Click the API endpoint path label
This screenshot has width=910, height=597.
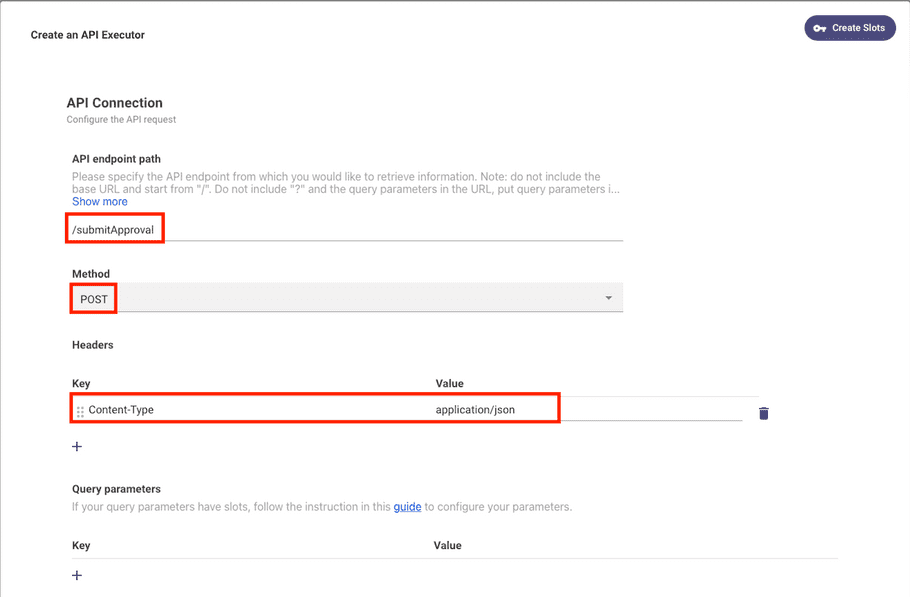pos(116,159)
